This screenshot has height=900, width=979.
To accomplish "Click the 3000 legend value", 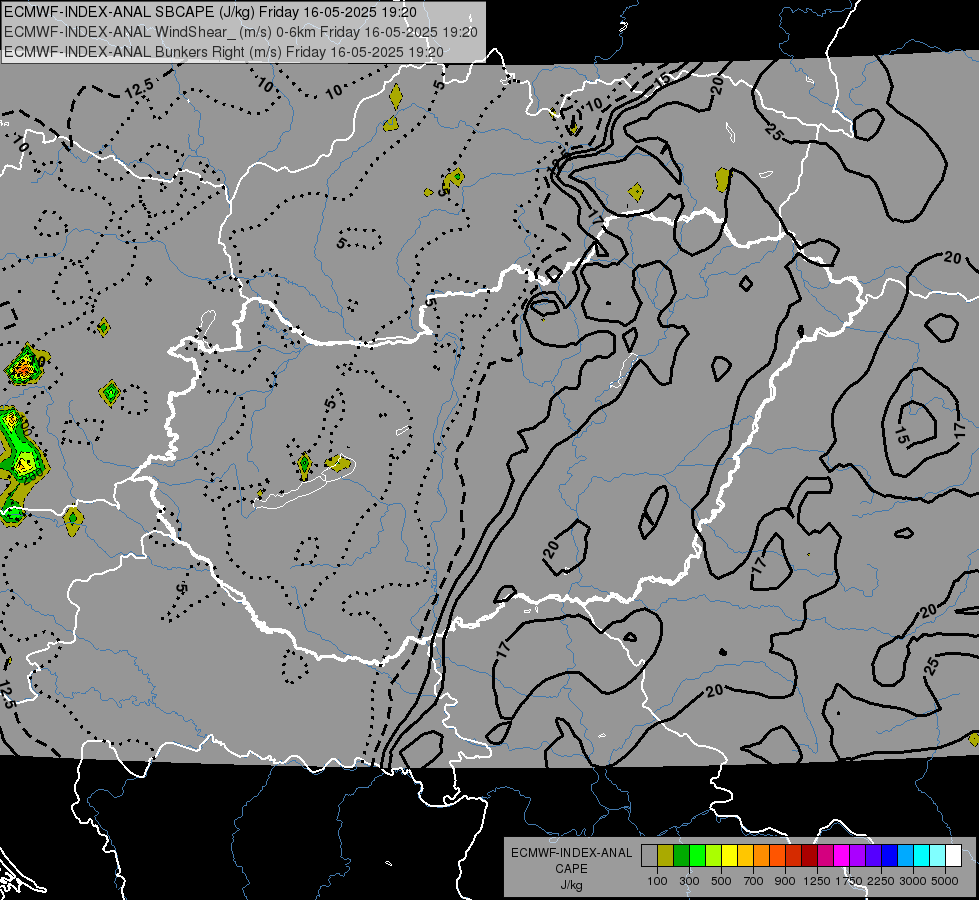I will tap(913, 881).
